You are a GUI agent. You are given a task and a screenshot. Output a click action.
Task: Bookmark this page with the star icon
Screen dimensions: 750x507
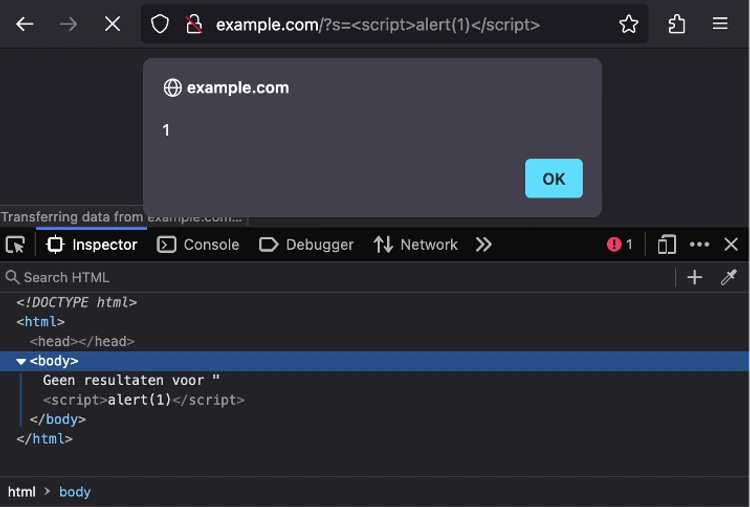[628, 24]
